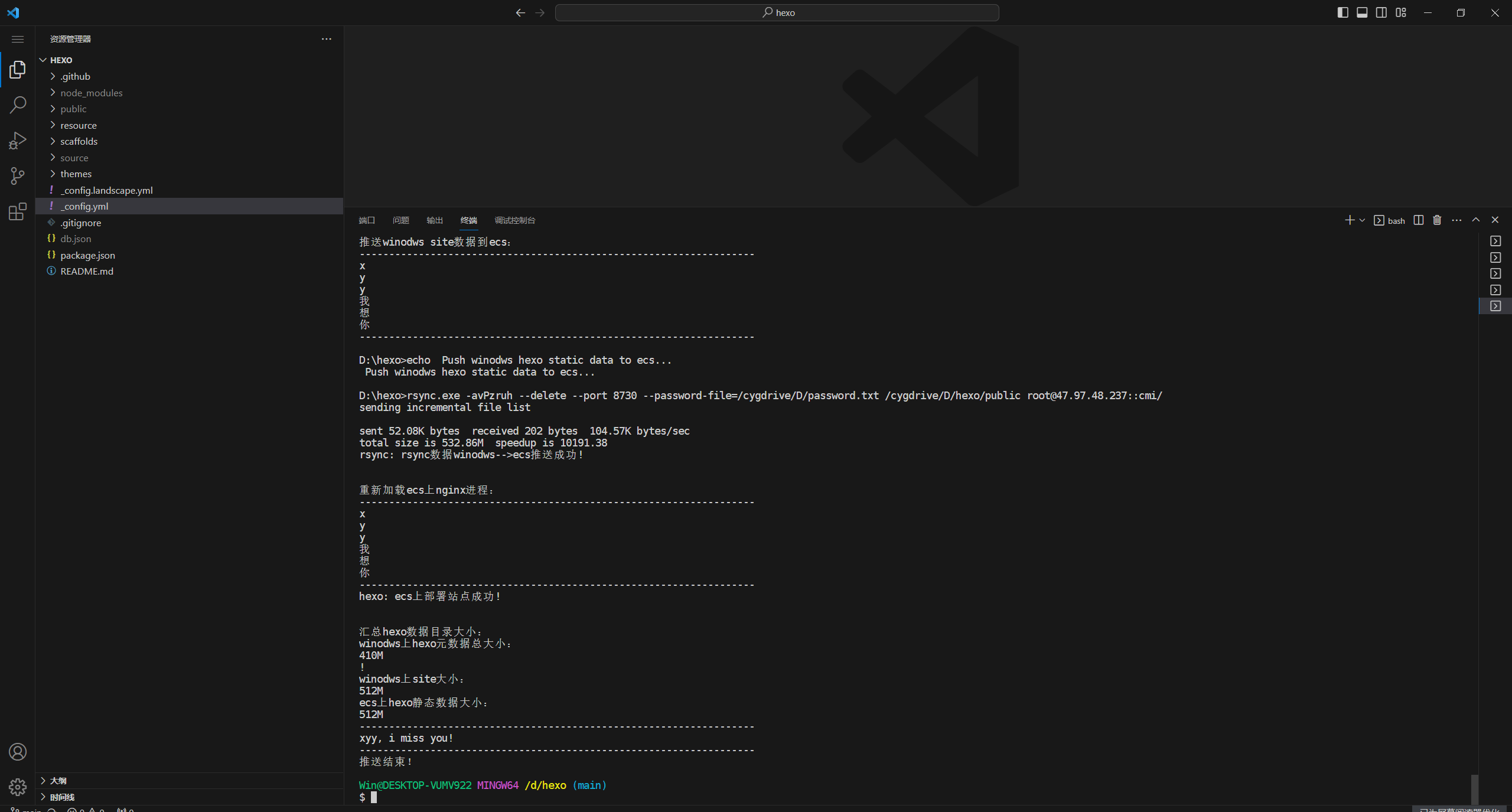
Task: Expand the themes folder
Action: [x=189, y=174]
